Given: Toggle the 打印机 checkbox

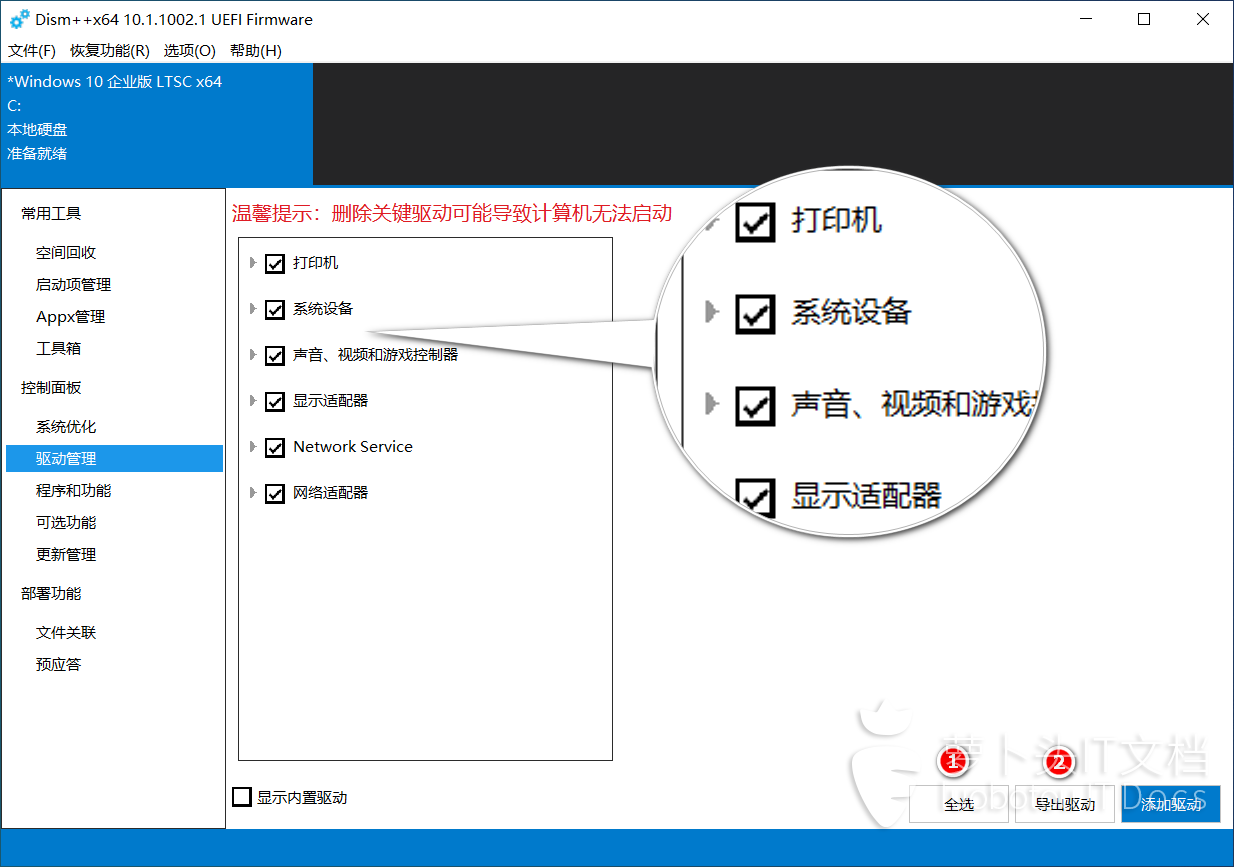Looking at the screenshot, I should (x=275, y=264).
